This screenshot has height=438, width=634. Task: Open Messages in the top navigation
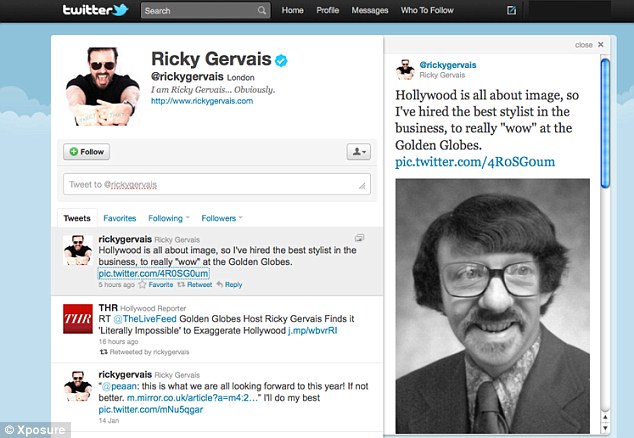(x=370, y=10)
